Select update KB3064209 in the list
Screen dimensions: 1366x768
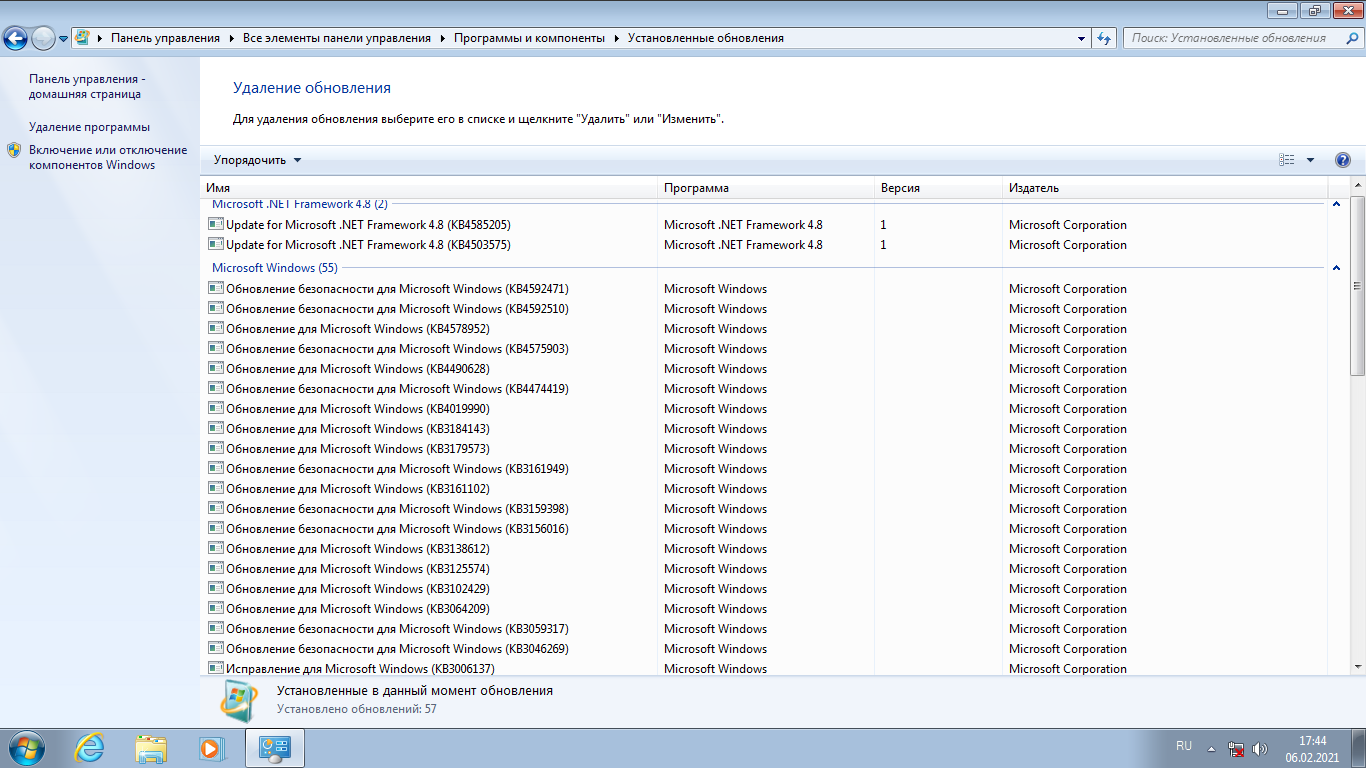[765, 609]
